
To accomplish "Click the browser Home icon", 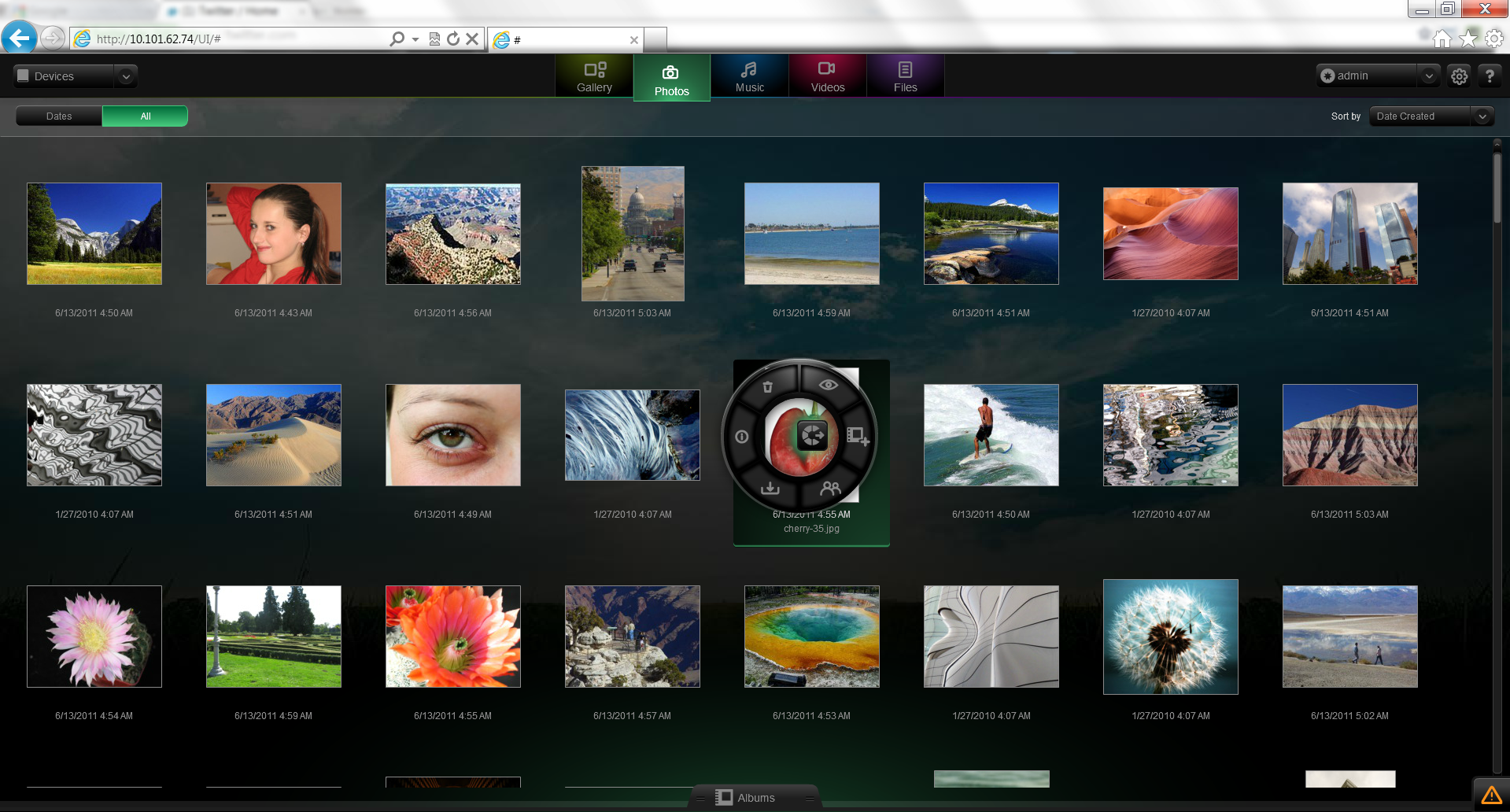I will pos(1442,39).
